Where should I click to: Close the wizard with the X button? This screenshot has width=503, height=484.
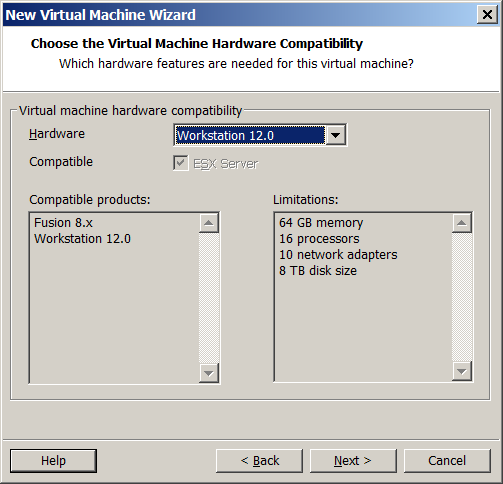click(x=487, y=15)
